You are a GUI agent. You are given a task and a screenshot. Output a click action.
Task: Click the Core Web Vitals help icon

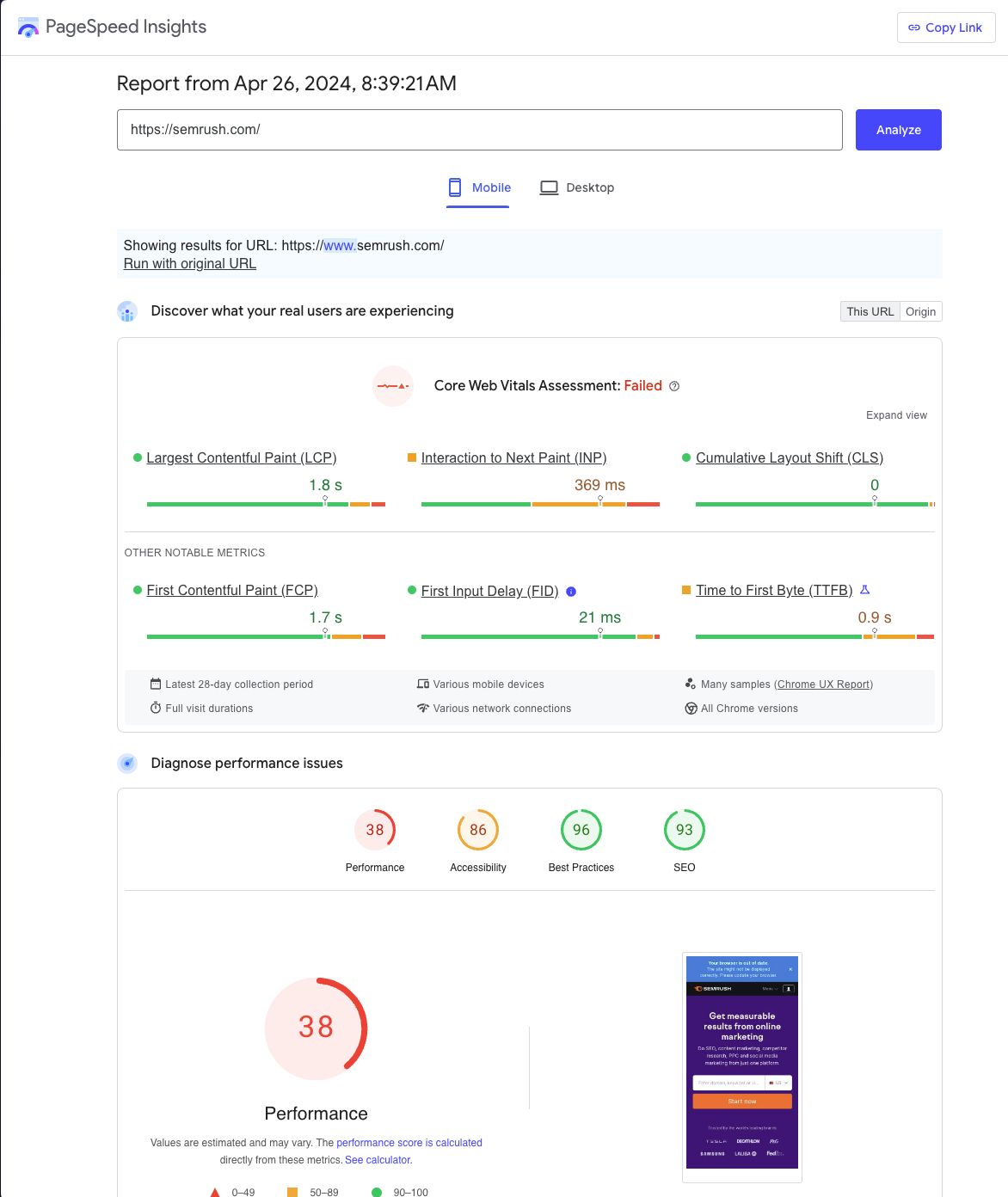pyautogui.click(x=674, y=386)
